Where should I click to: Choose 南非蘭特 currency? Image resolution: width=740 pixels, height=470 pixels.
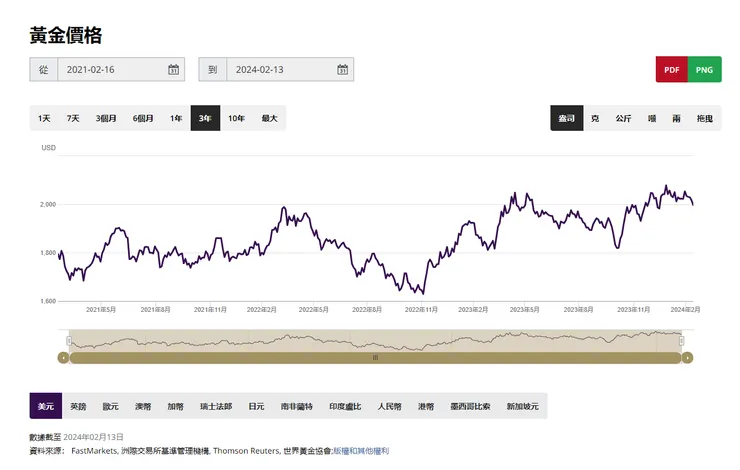coord(297,406)
